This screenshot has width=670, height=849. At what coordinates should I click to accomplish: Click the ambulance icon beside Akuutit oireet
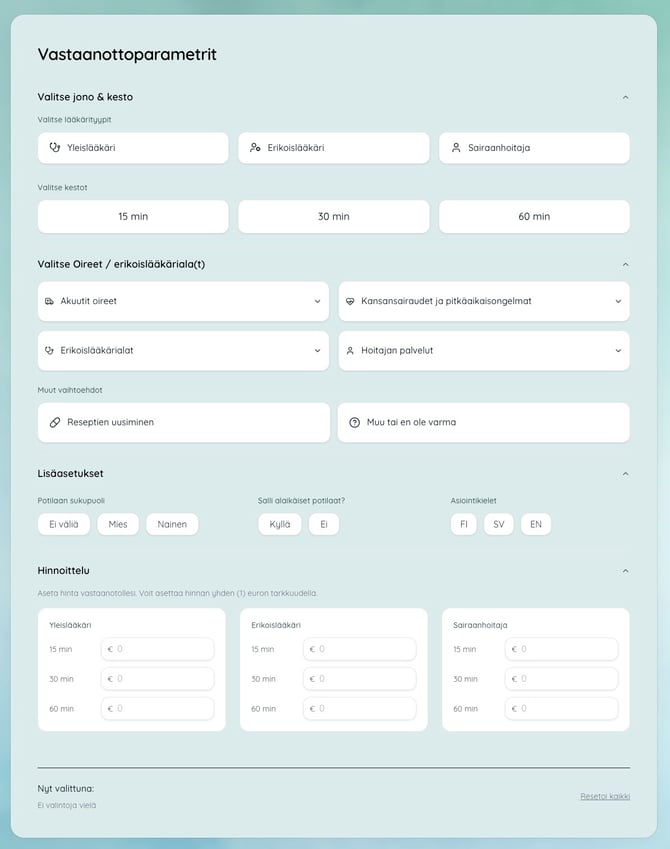49,301
